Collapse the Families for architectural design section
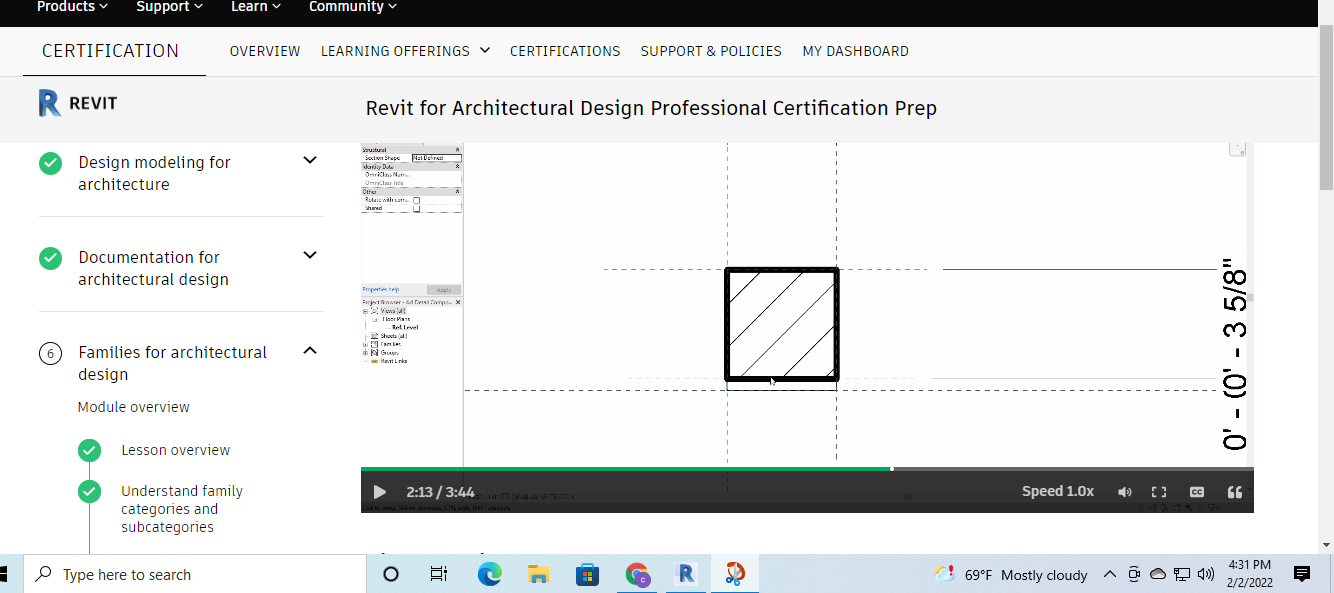The width and height of the screenshot is (1334, 593). click(310, 351)
